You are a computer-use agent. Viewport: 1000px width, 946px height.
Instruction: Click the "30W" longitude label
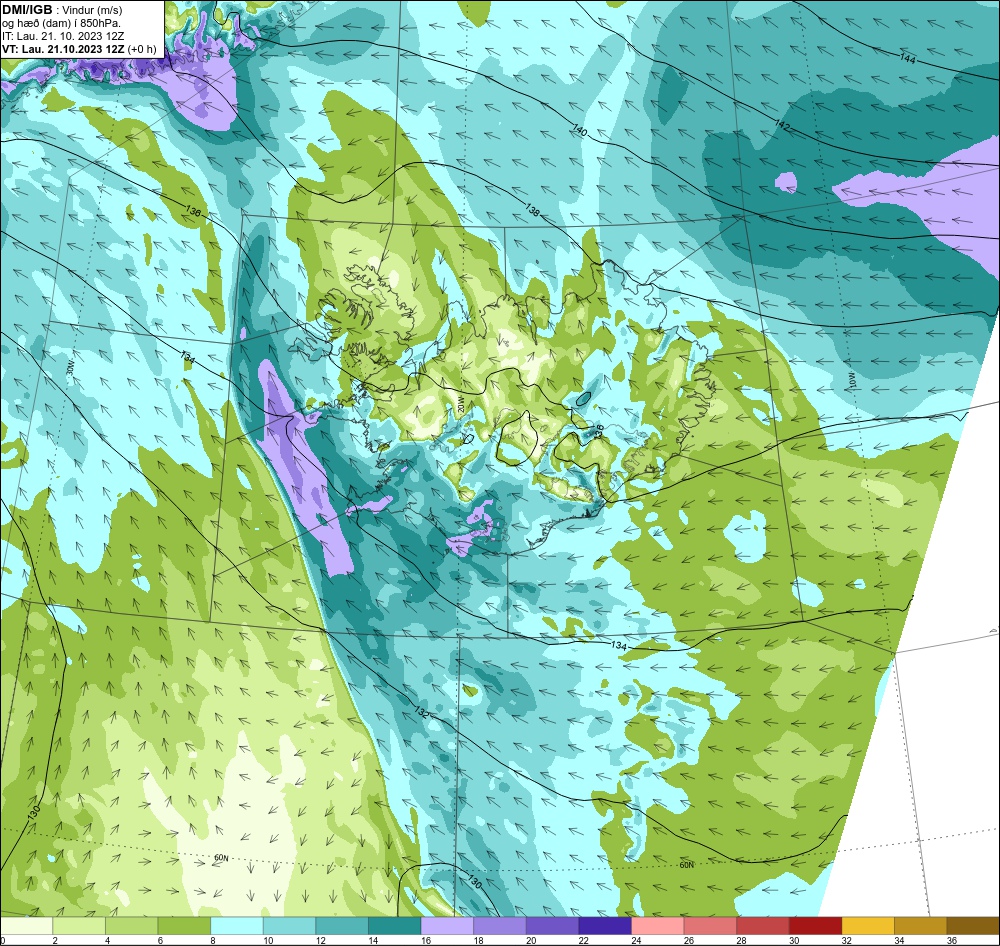pos(70,369)
